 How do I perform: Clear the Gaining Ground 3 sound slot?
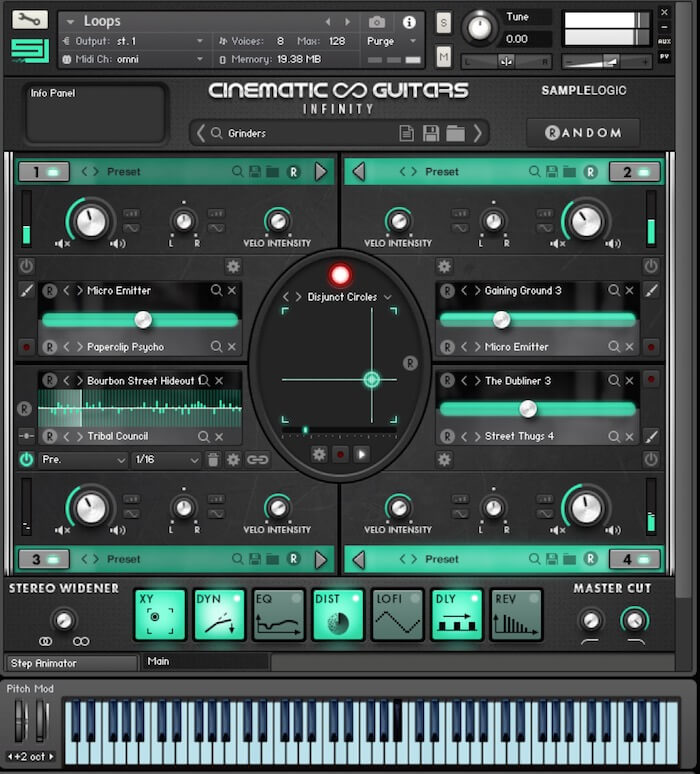[630, 291]
